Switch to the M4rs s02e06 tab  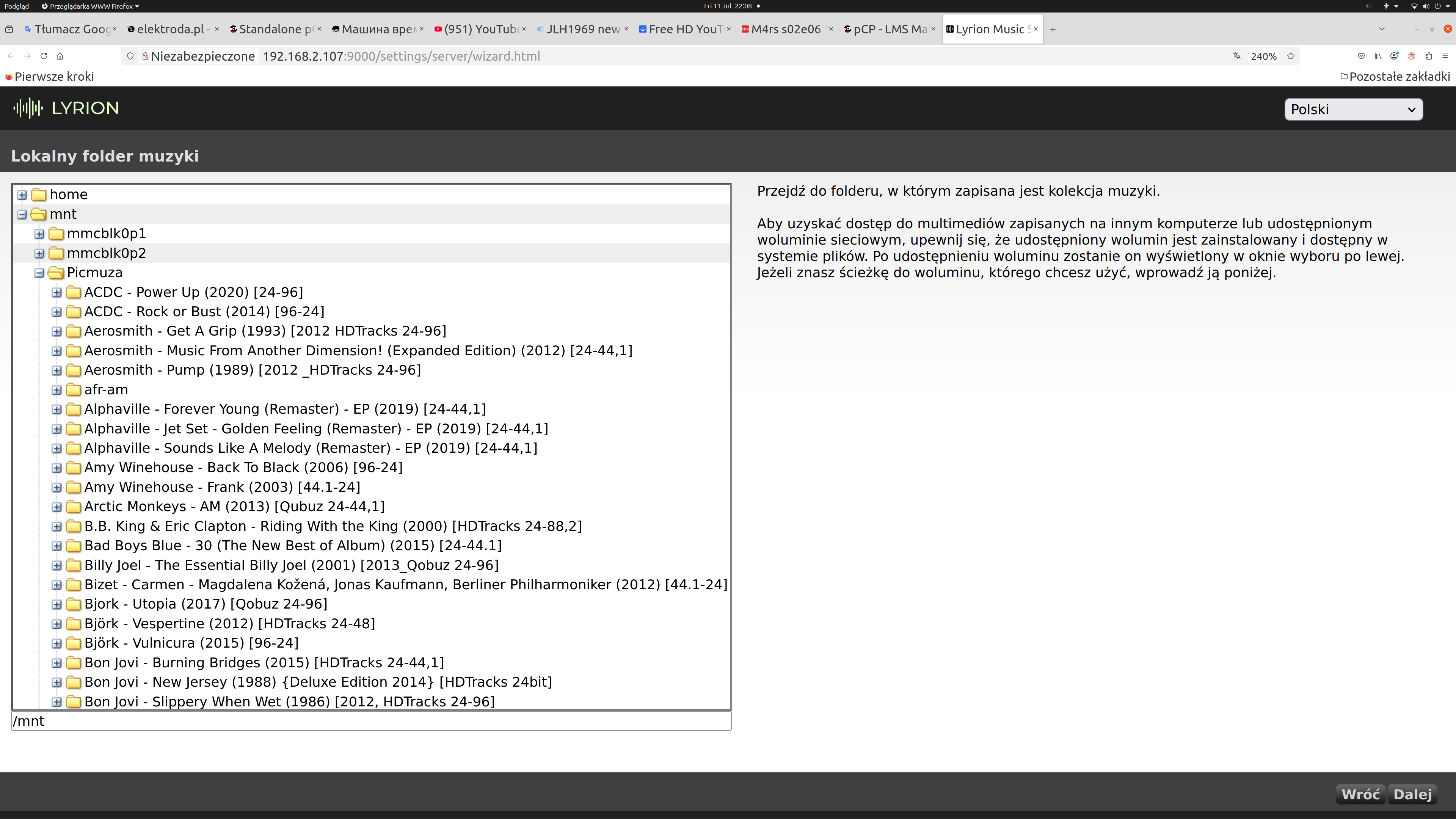pyautogui.click(x=787, y=30)
